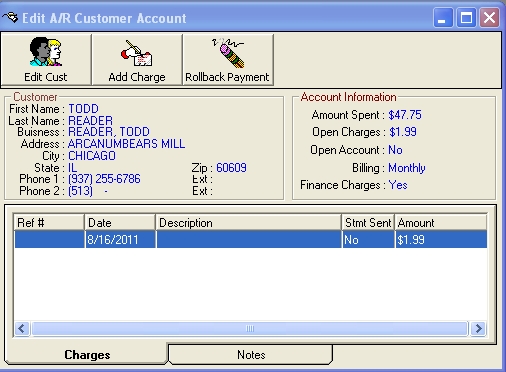Click the Edit Cust people icon
Viewport: 506px width, 372px height.
click(x=46, y=52)
